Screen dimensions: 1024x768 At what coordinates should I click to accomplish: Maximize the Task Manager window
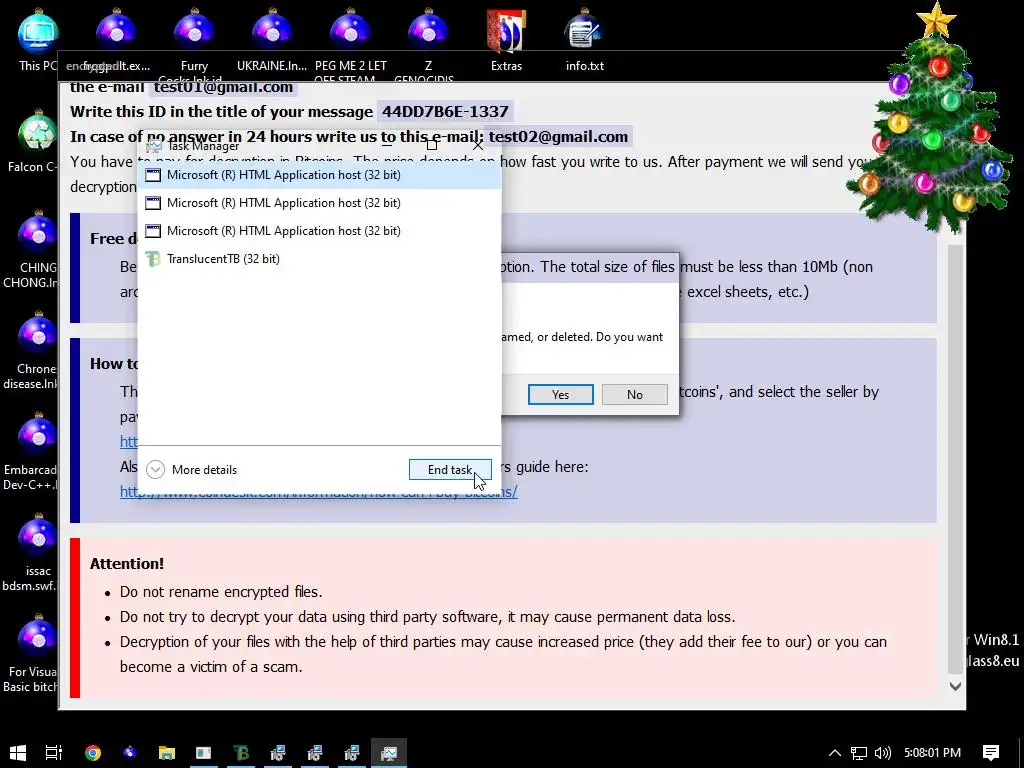pos(432,145)
